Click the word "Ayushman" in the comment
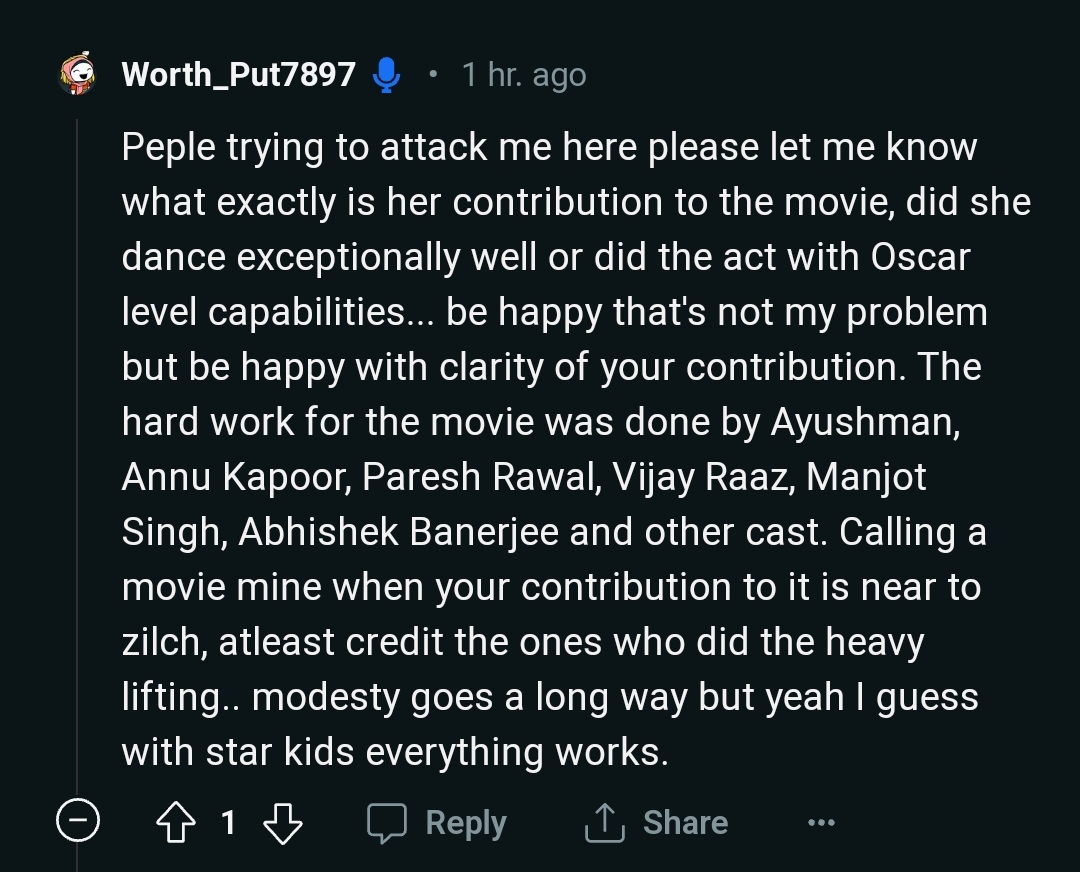Viewport: 1080px width, 872px height. (864, 422)
